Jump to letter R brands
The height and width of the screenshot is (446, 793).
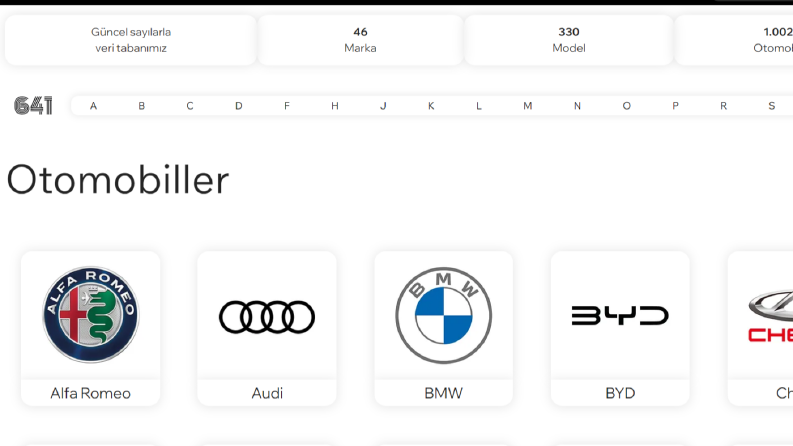pyautogui.click(x=724, y=106)
